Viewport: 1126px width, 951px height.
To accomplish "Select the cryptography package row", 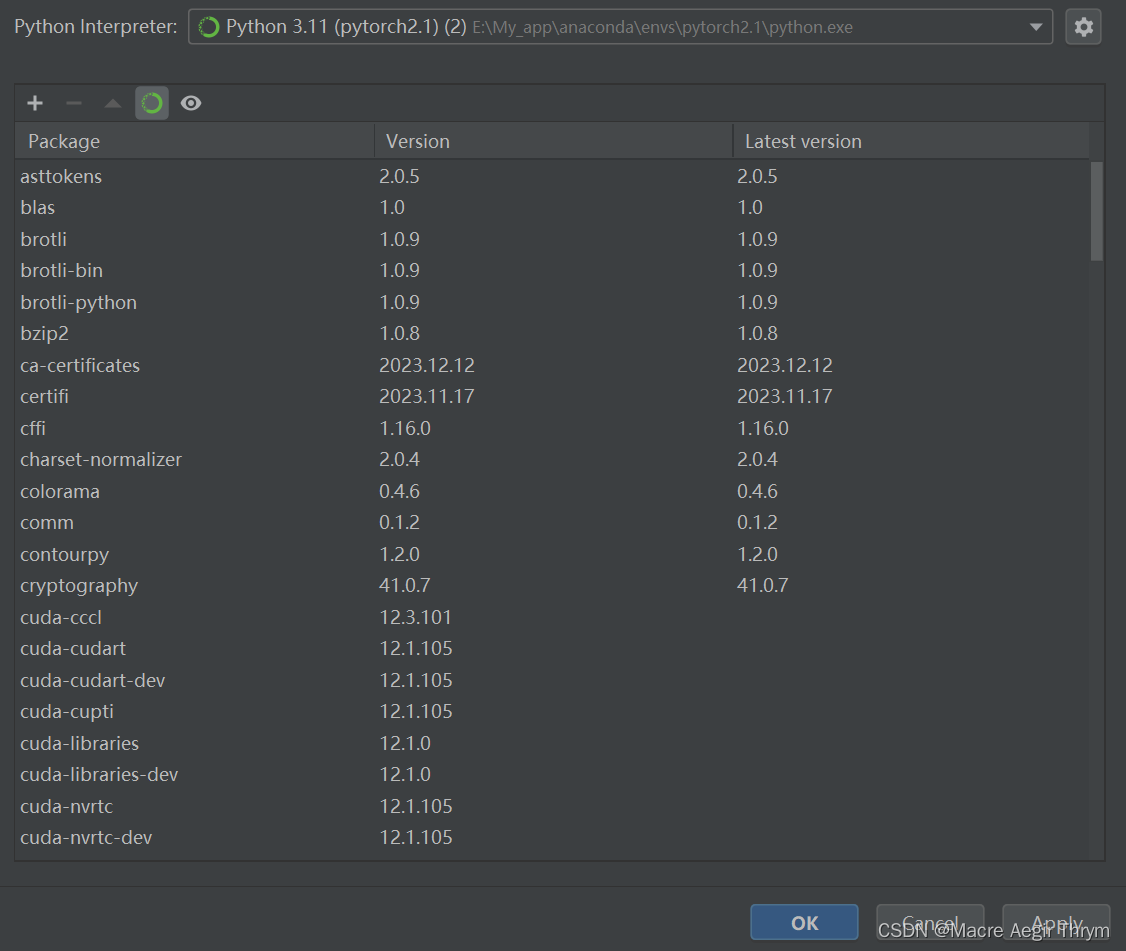I will (x=79, y=585).
